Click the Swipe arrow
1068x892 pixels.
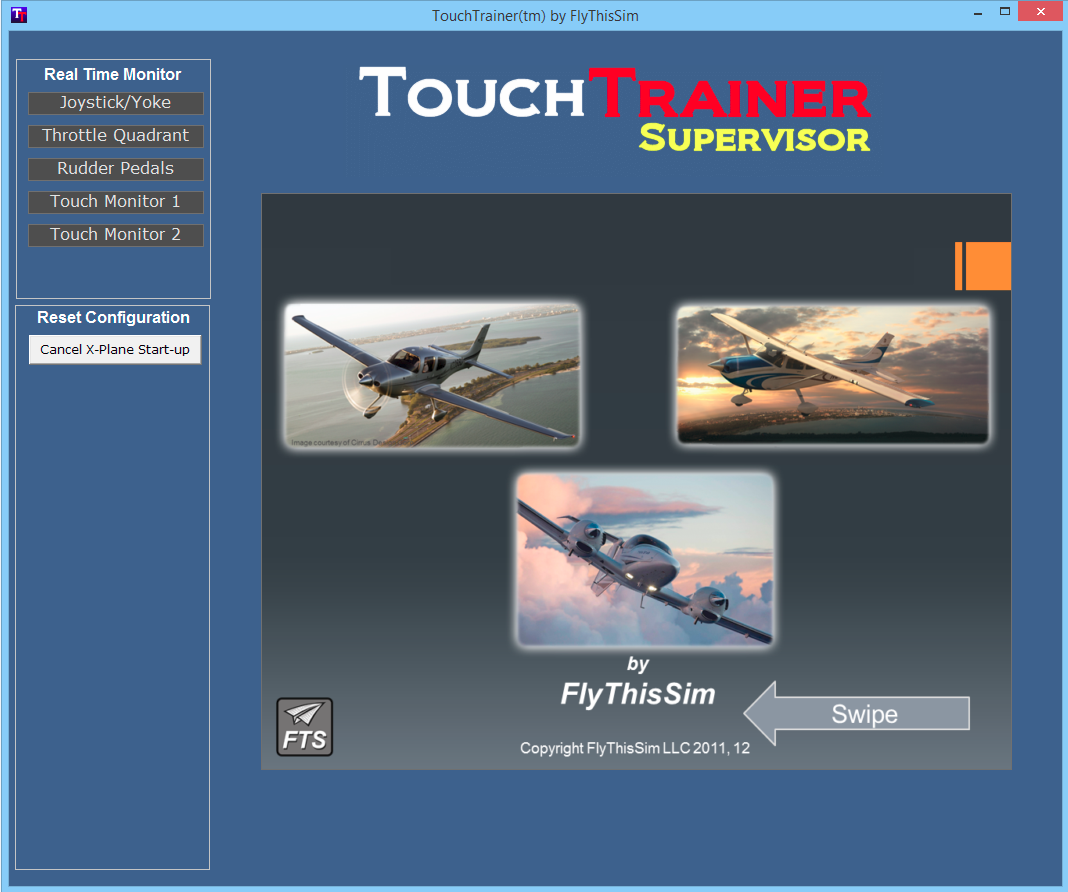pos(857,714)
